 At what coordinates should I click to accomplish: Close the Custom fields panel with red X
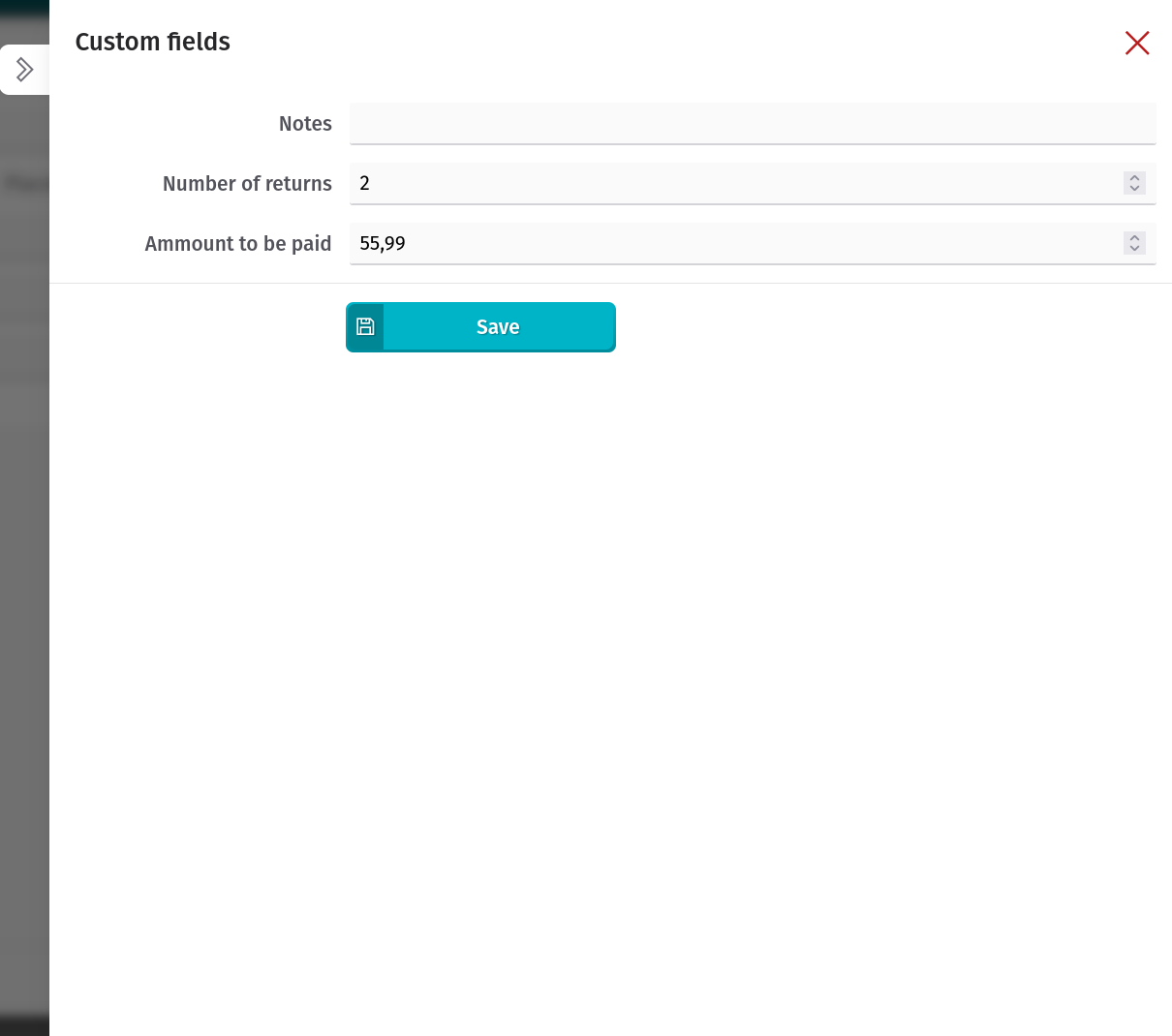coord(1137,43)
